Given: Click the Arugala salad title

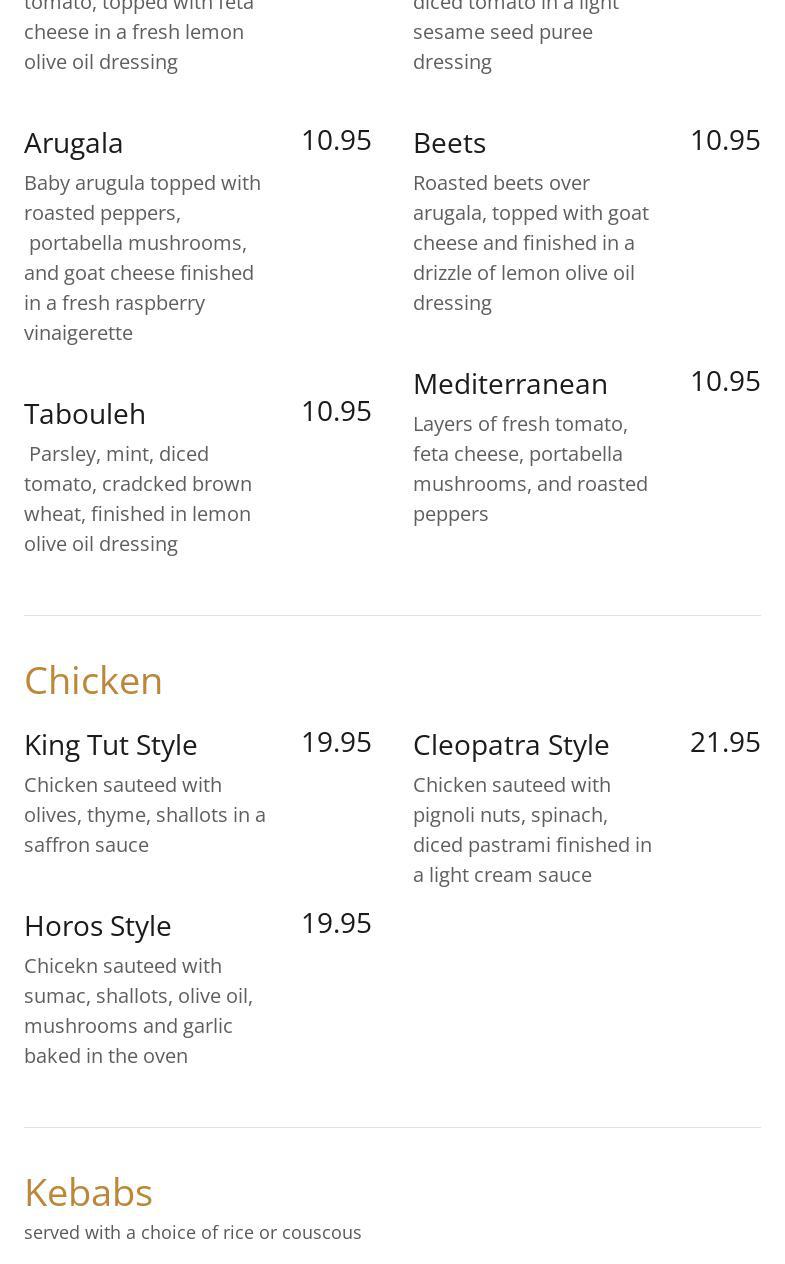Looking at the screenshot, I should [x=74, y=143].
